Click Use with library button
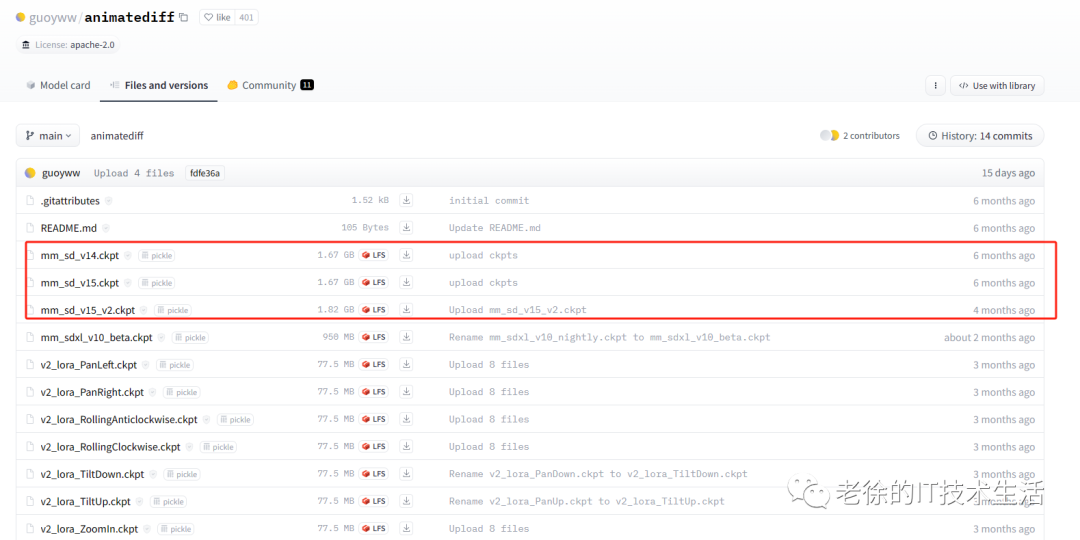Image resolution: width=1080 pixels, height=540 pixels. pos(997,85)
